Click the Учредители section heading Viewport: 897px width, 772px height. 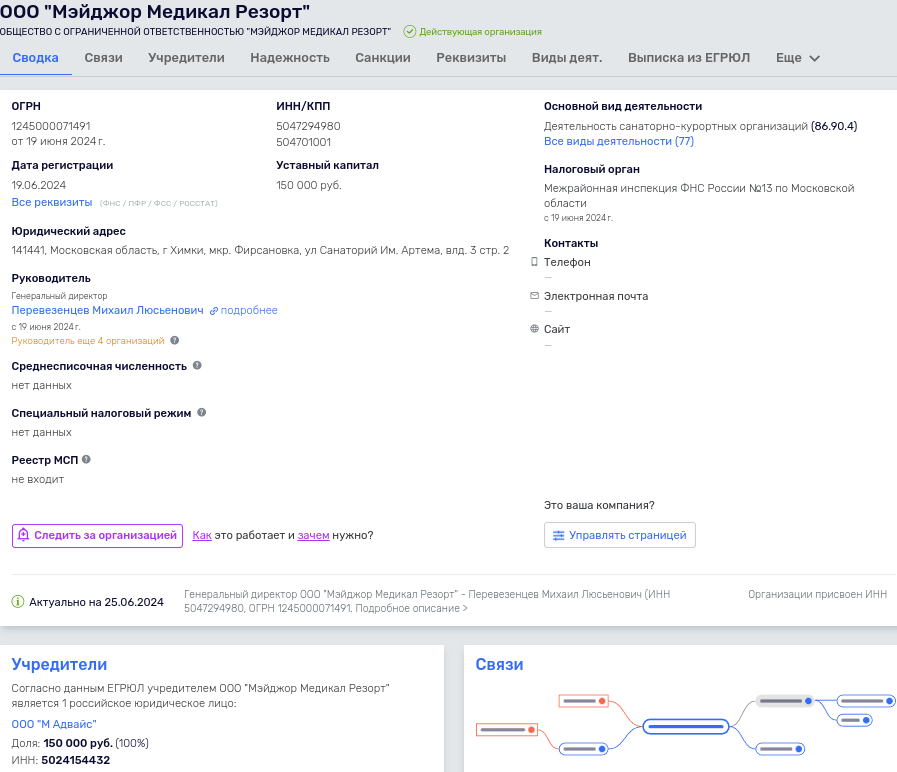coord(59,664)
